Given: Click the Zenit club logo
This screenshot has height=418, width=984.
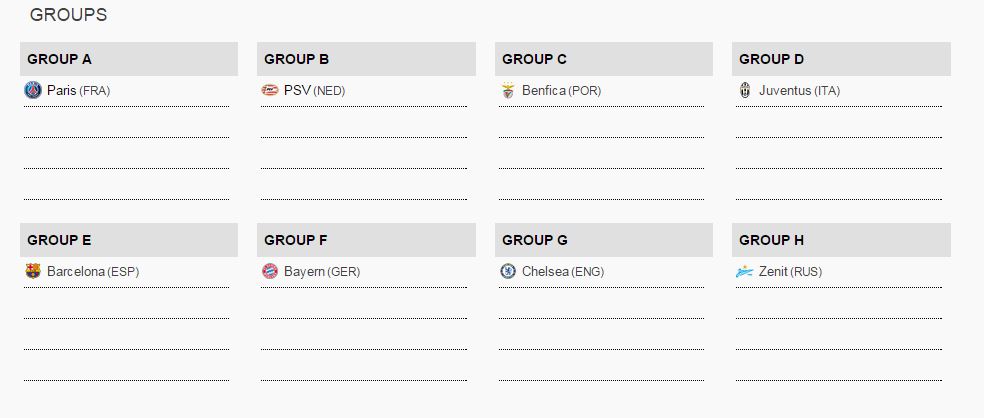Looking at the screenshot, I should [744, 272].
